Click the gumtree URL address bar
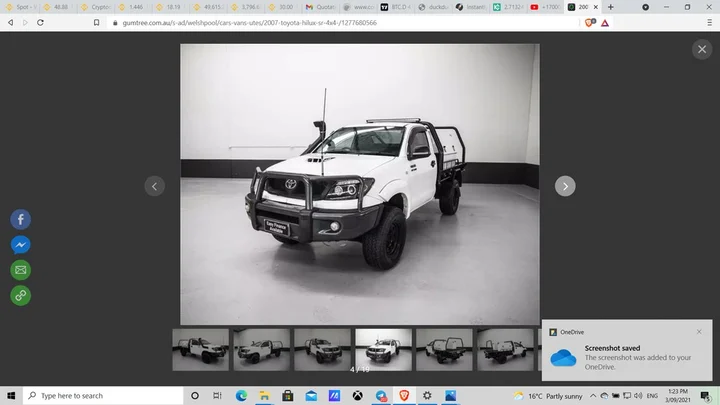The image size is (720, 405). click(x=300, y=22)
